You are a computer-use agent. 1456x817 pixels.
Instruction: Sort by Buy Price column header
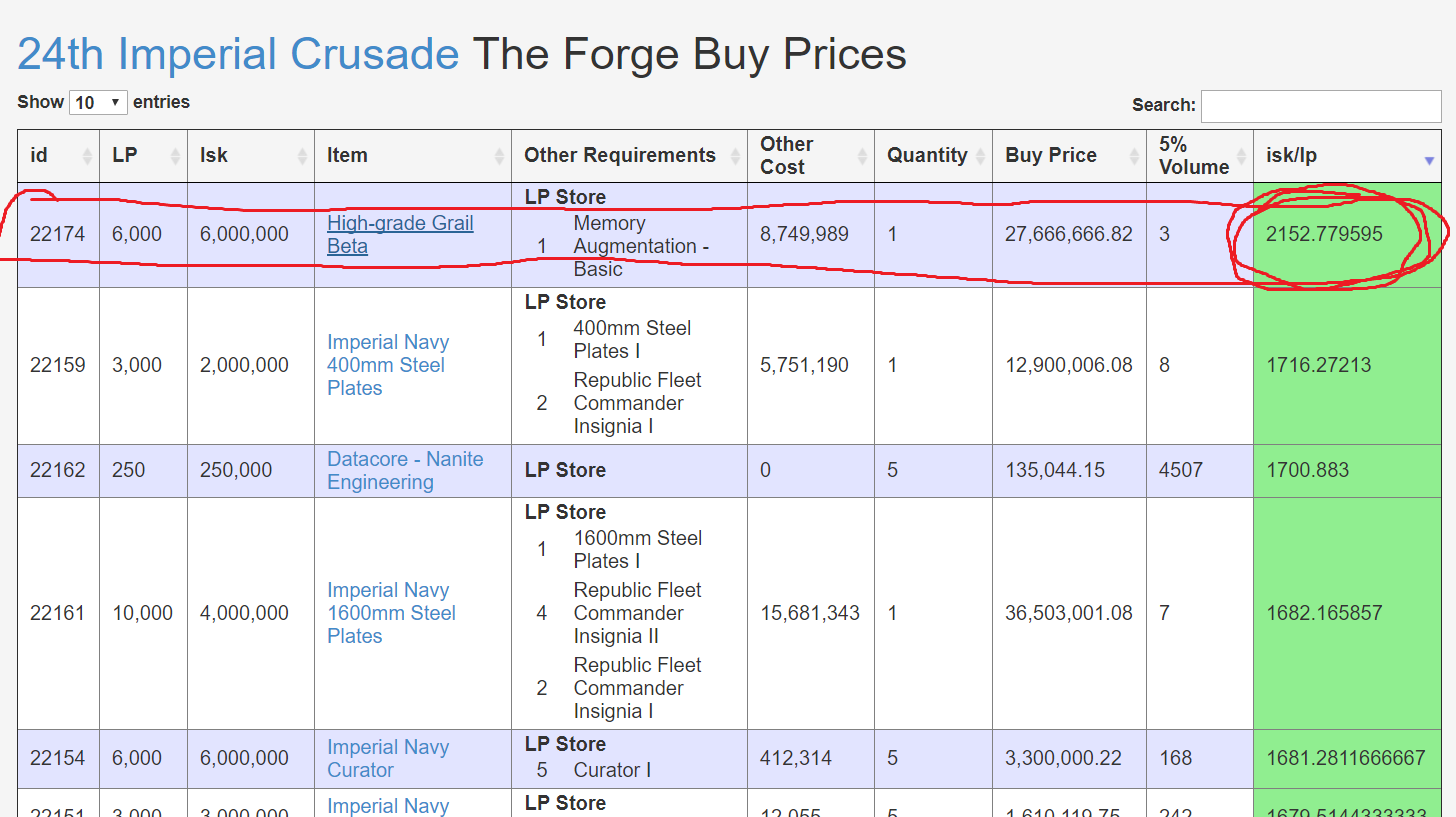1069,155
